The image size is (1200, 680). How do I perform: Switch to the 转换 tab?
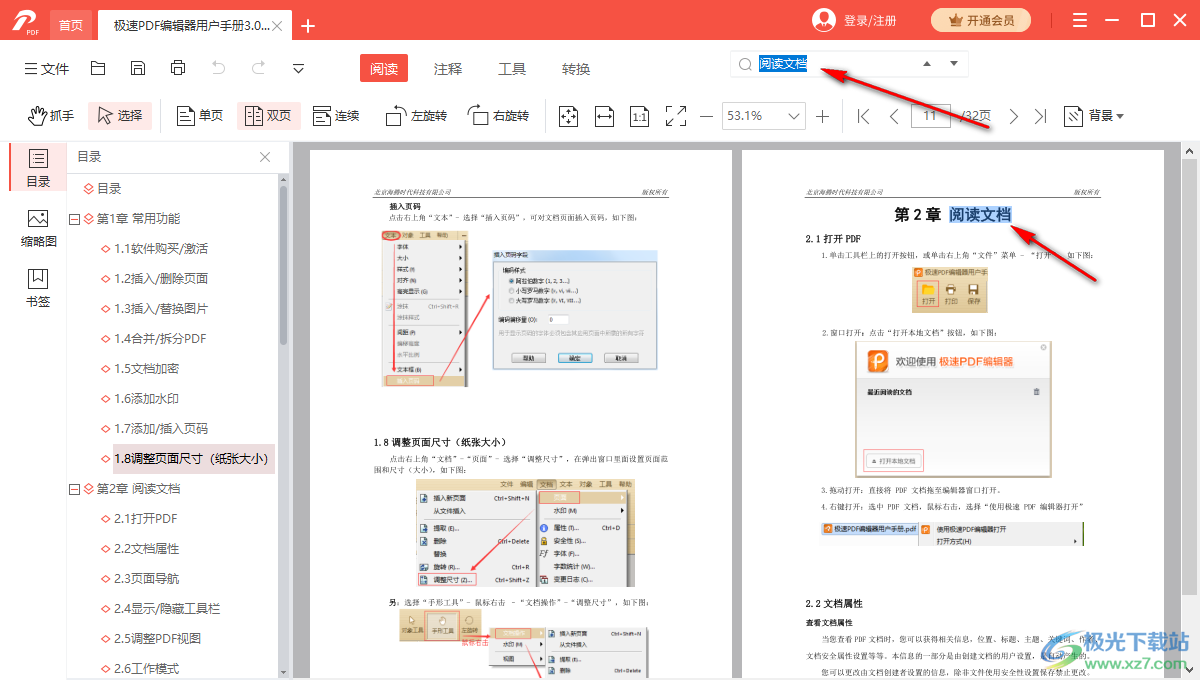pyautogui.click(x=576, y=69)
